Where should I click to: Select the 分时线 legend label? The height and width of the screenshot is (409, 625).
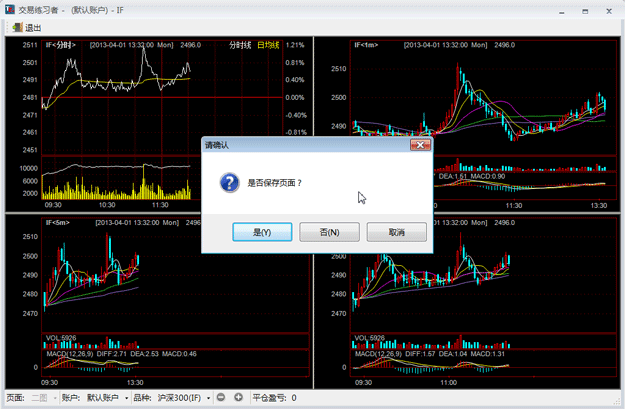(x=240, y=45)
